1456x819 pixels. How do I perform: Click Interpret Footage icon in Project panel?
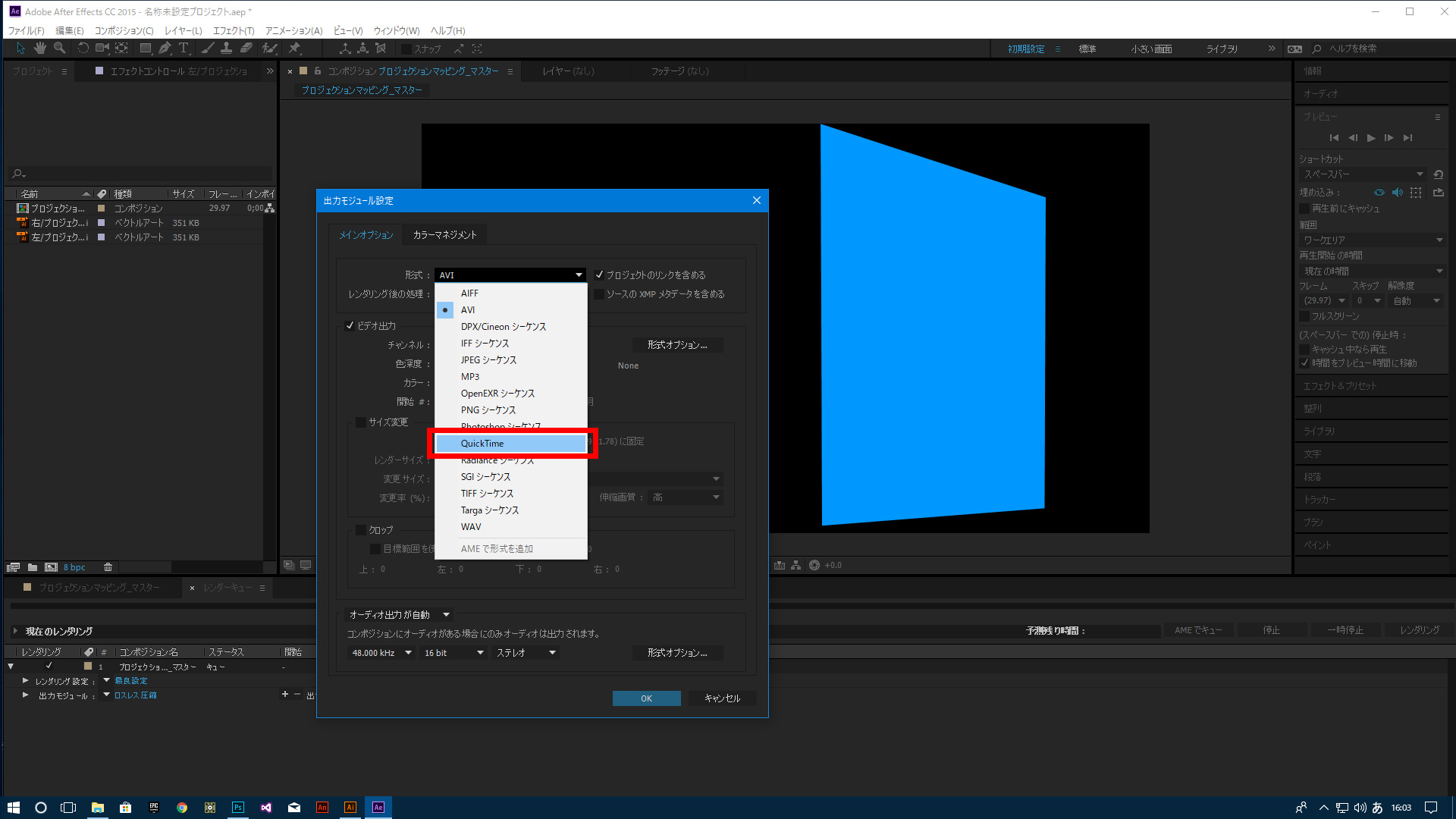click(x=13, y=567)
